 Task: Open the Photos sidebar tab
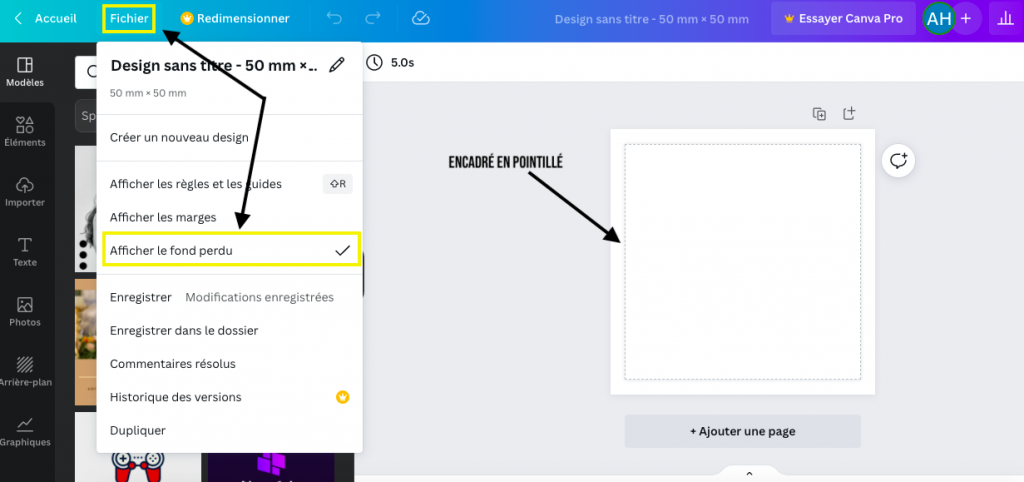tap(25, 312)
